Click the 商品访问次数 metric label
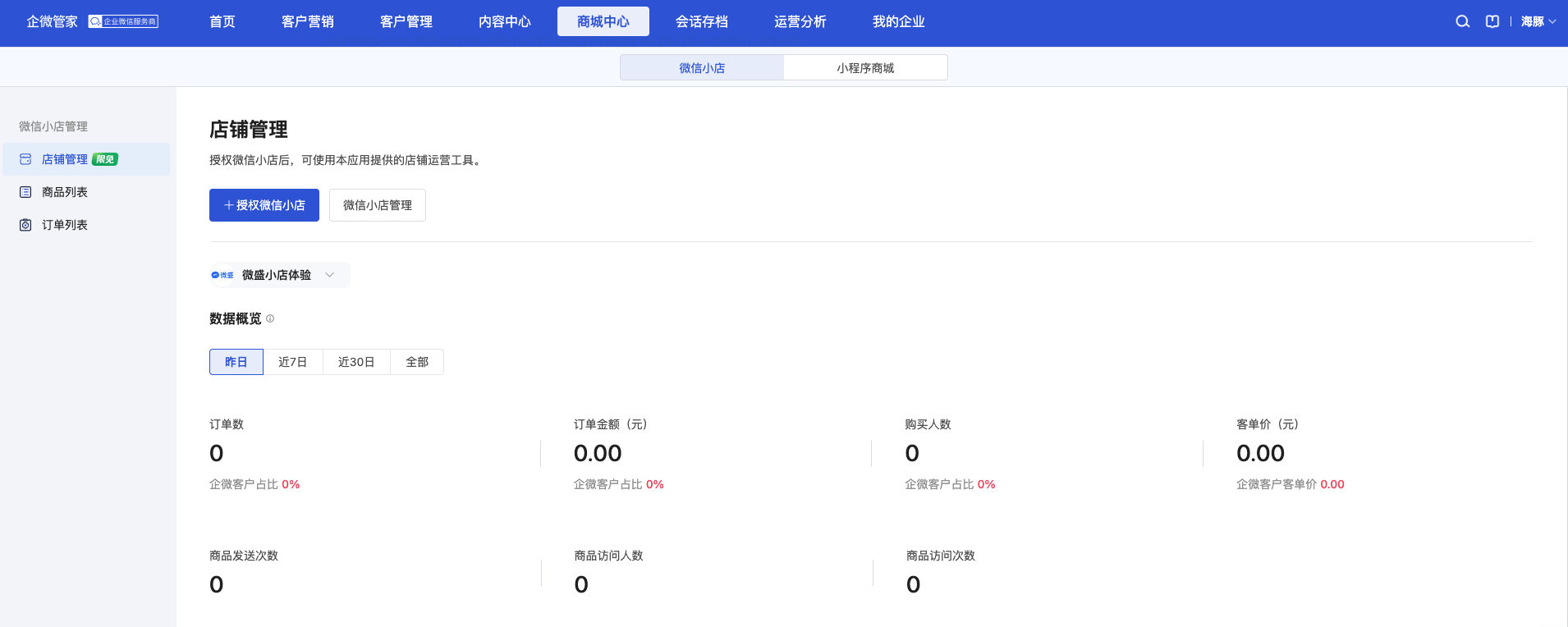Image resolution: width=1568 pixels, height=627 pixels. [941, 556]
